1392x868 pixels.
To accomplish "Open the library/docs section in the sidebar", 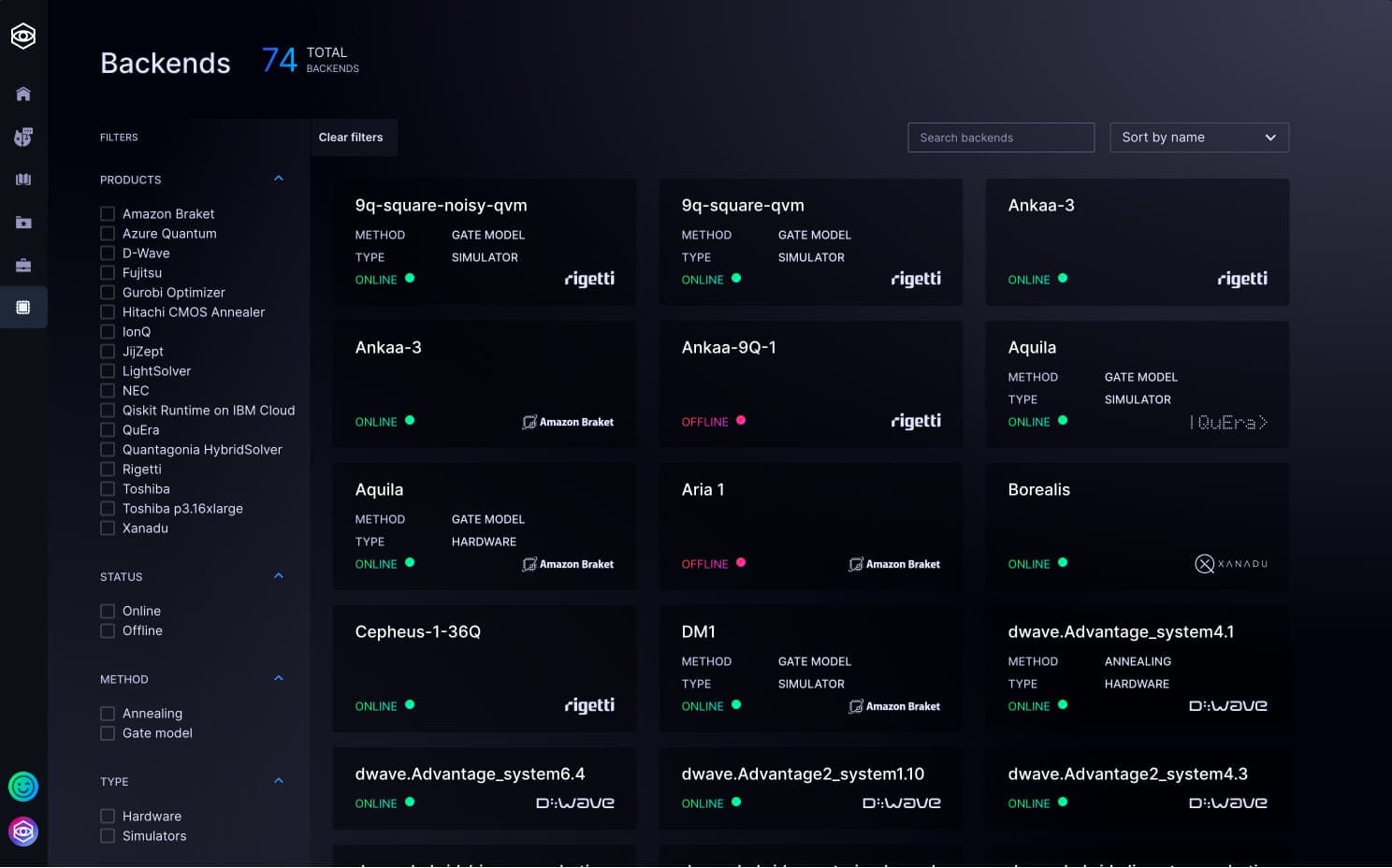I will click(x=22, y=179).
